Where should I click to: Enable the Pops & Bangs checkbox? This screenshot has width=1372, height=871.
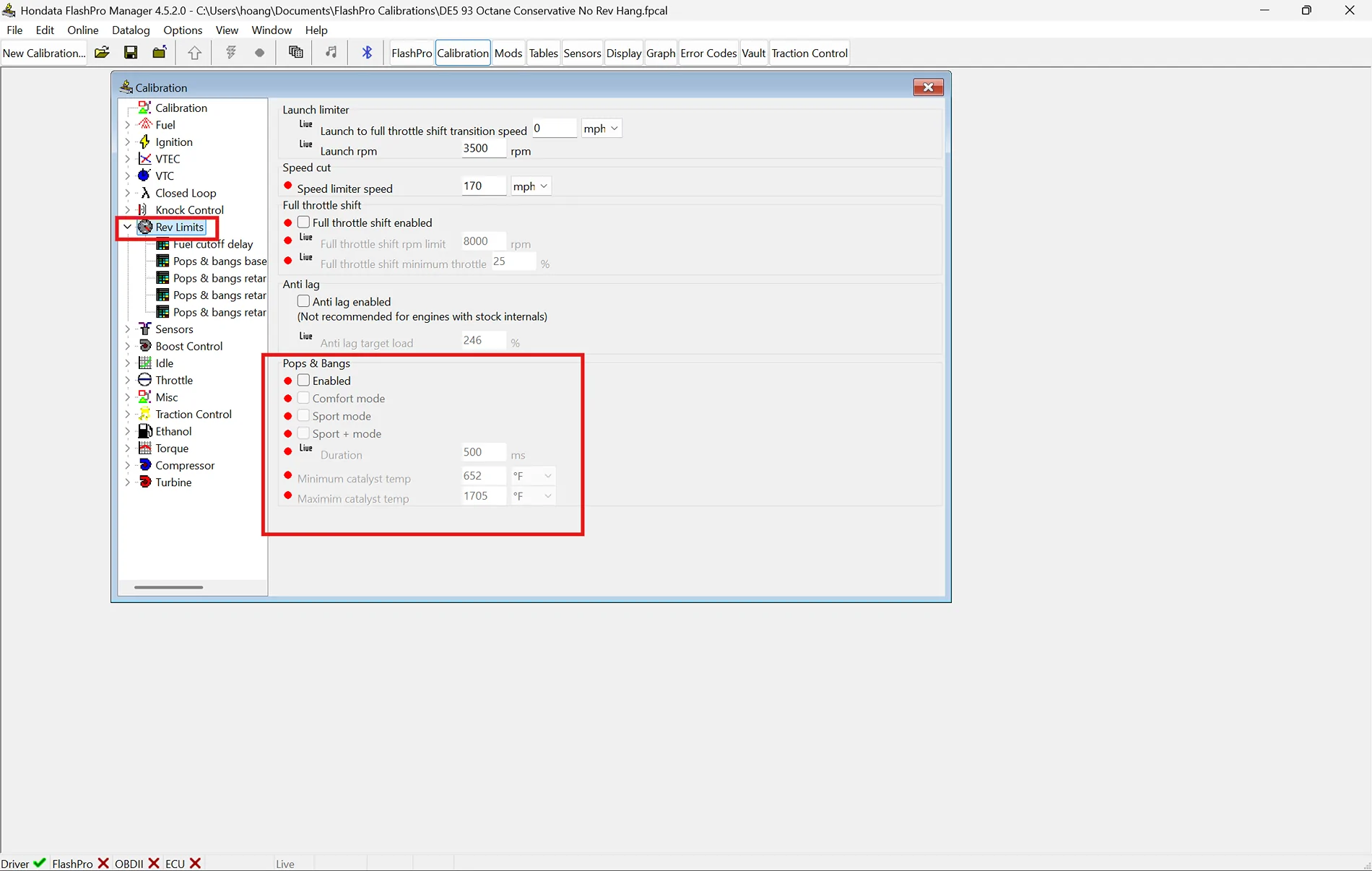click(304, 381)
